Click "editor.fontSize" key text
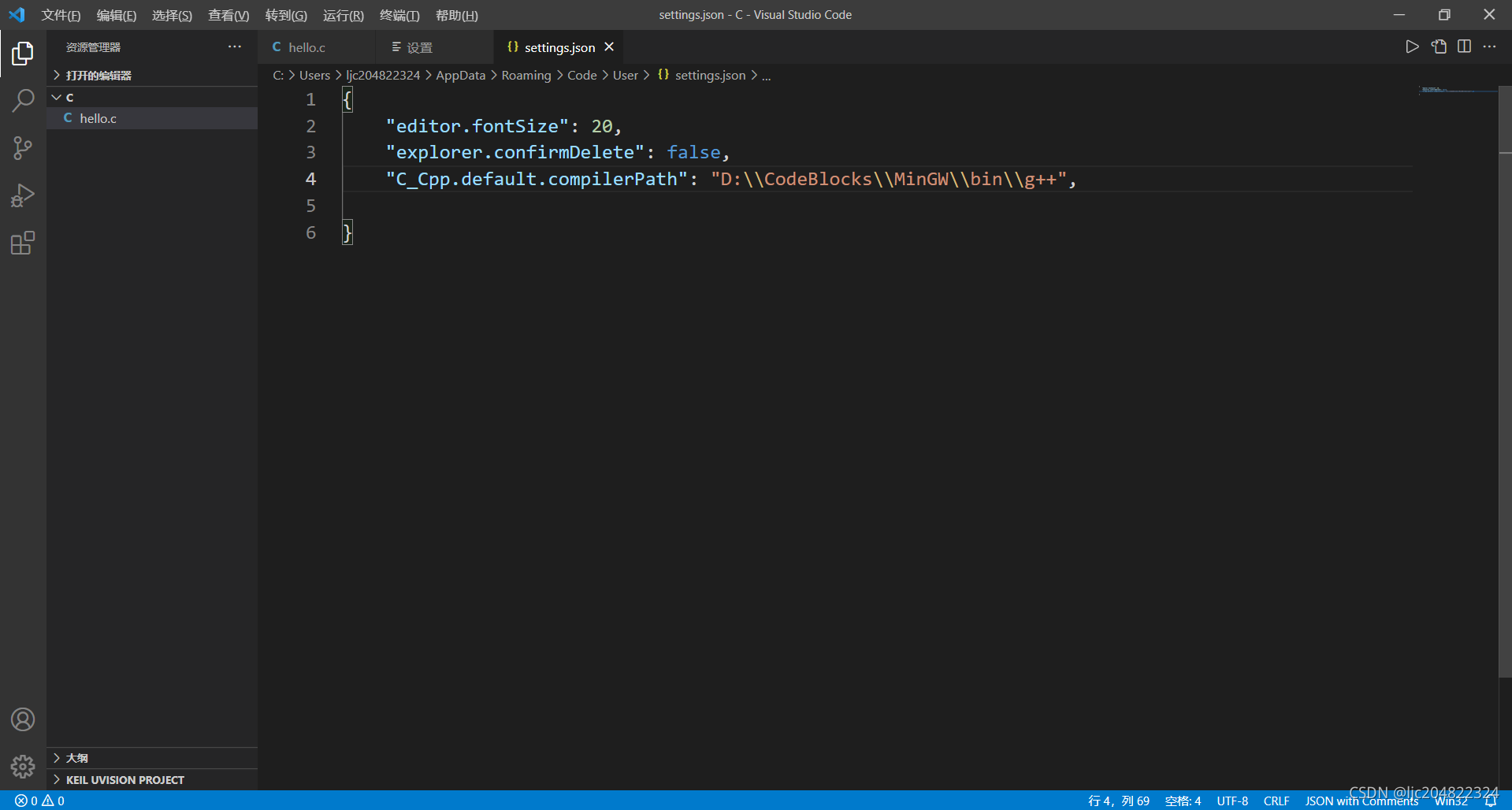1512x810 pixels. pyautogui.click(x=477, y=126)
